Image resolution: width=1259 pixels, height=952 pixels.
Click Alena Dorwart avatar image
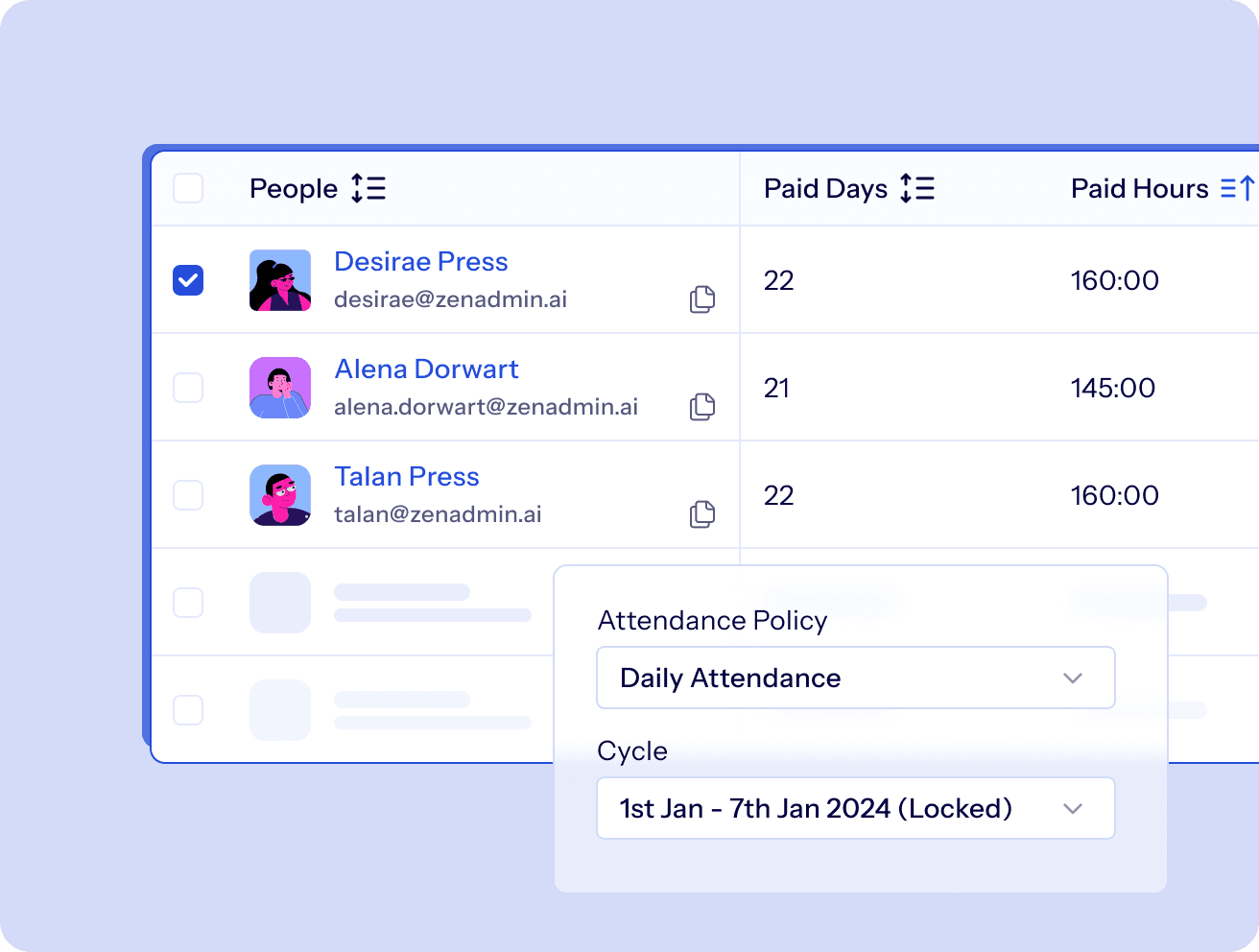(x=280, y=388)
